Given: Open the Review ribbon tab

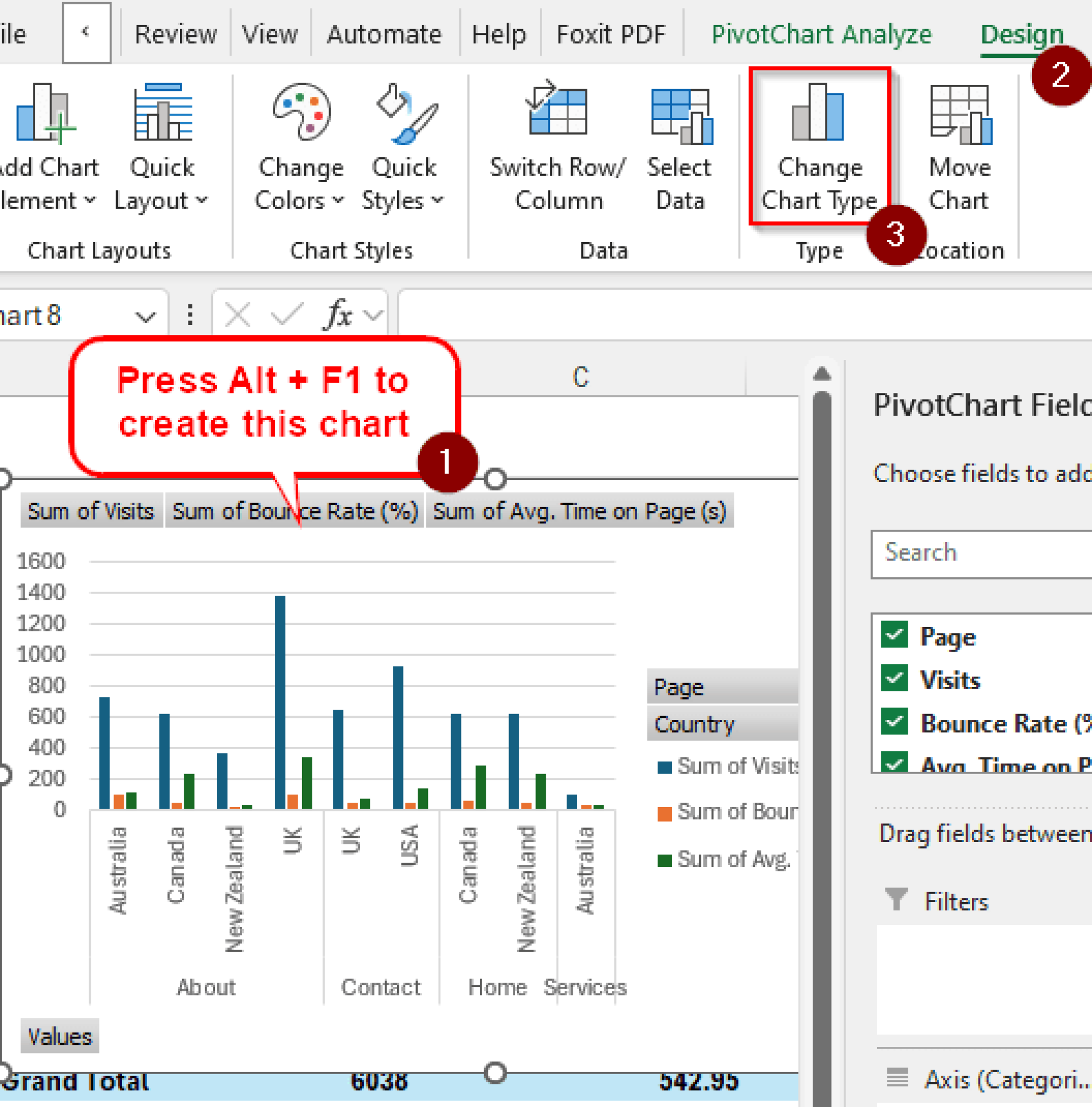Looking at the screenshot, I should (175, 35).
